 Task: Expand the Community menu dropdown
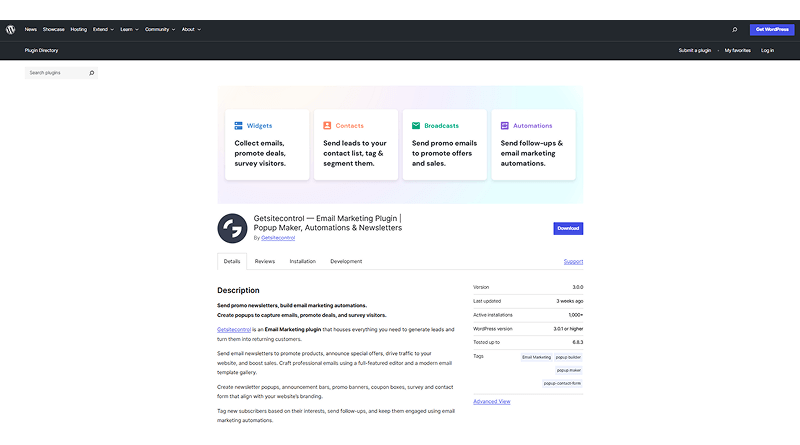tap(160, 30)
